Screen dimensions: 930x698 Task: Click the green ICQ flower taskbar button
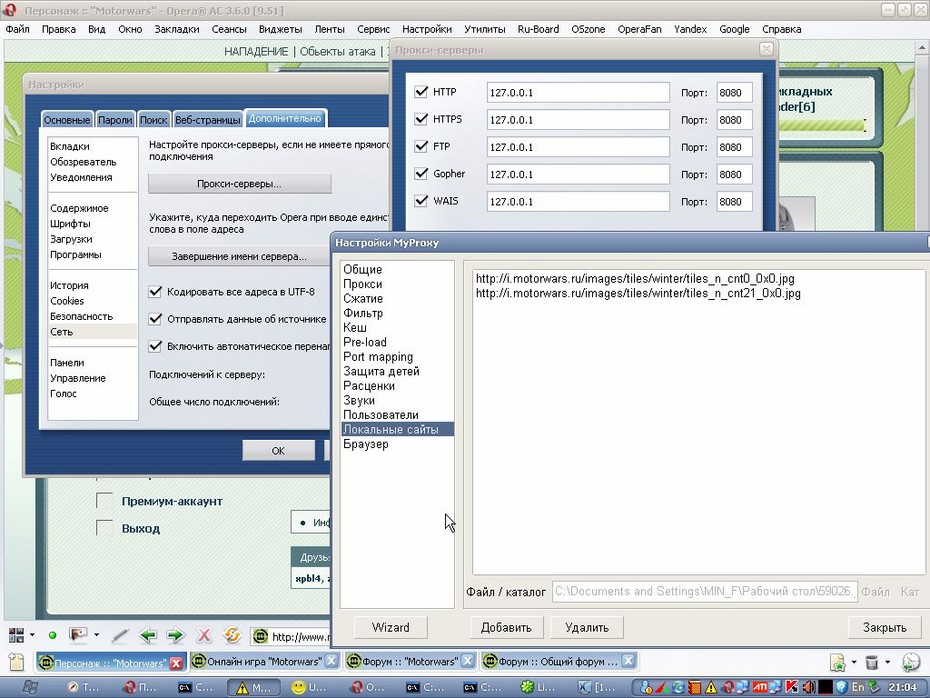[539, 687]
